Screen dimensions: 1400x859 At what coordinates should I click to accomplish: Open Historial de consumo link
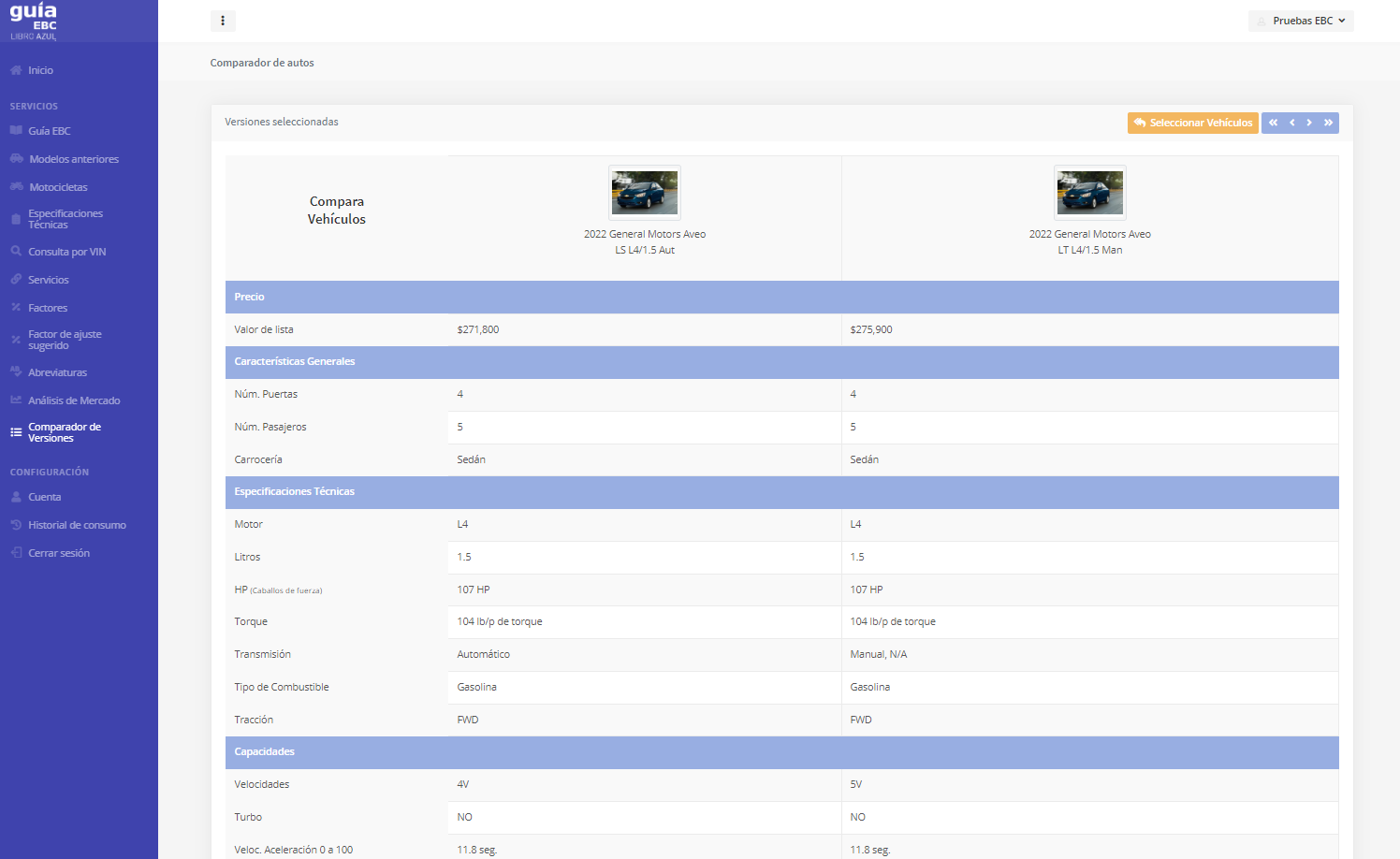77,525
